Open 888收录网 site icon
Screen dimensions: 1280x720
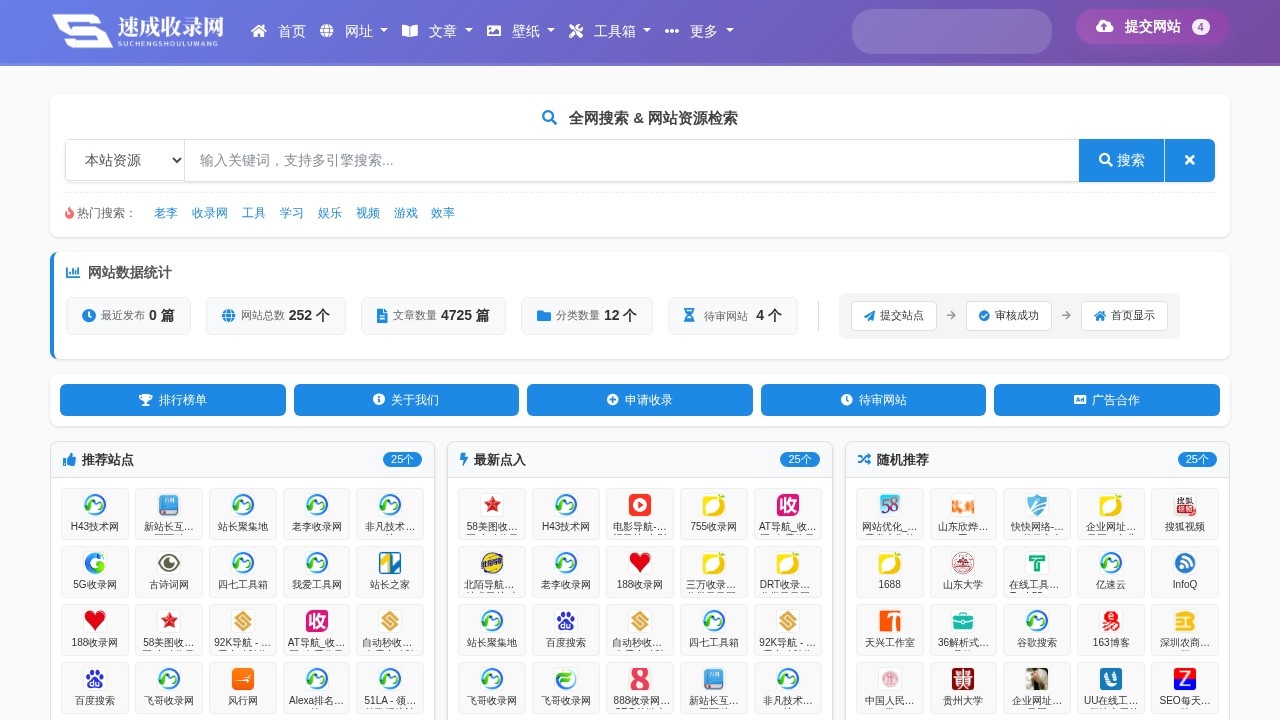coord(640,688)
